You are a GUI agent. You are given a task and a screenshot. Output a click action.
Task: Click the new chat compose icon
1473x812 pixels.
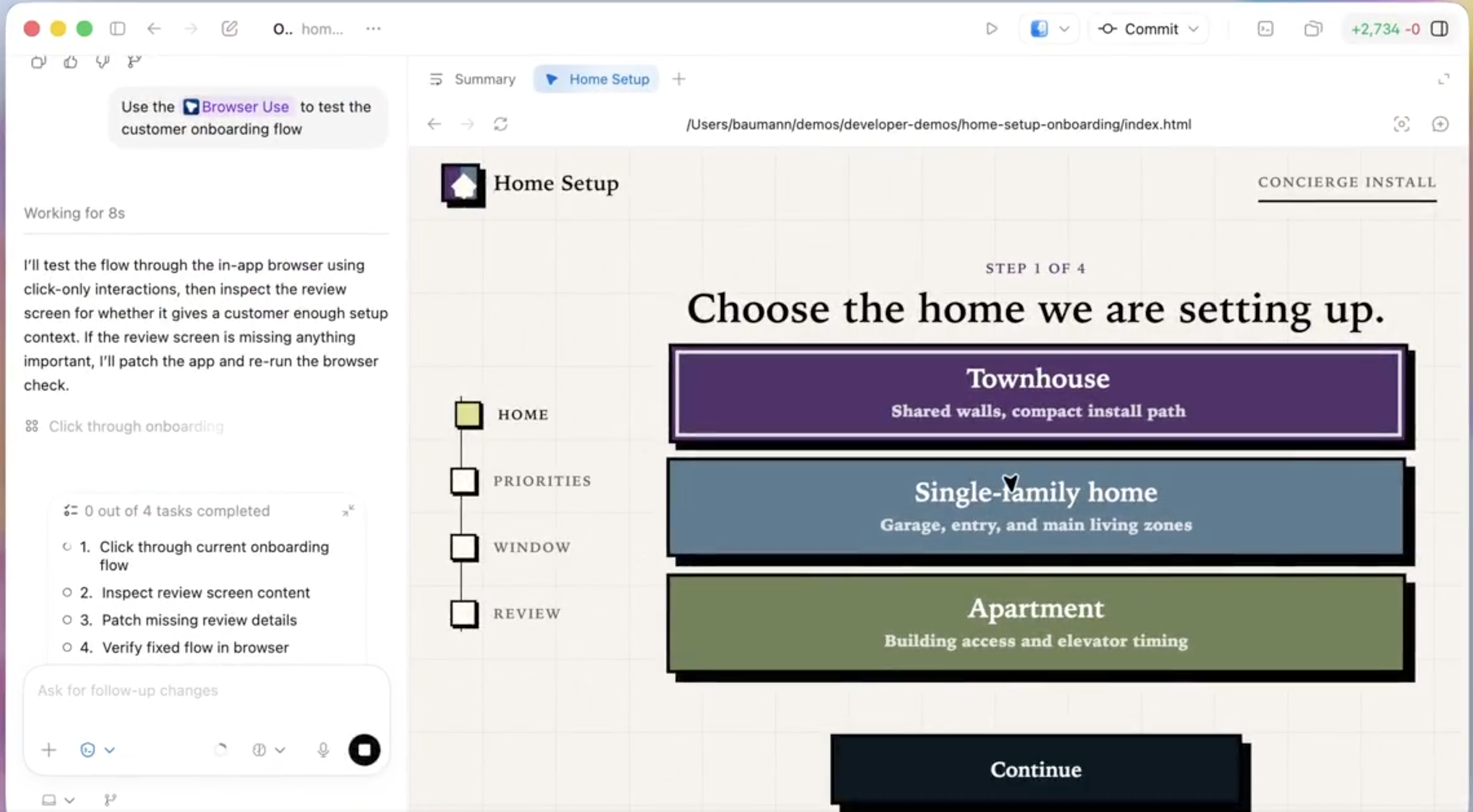tap(229, 29)
